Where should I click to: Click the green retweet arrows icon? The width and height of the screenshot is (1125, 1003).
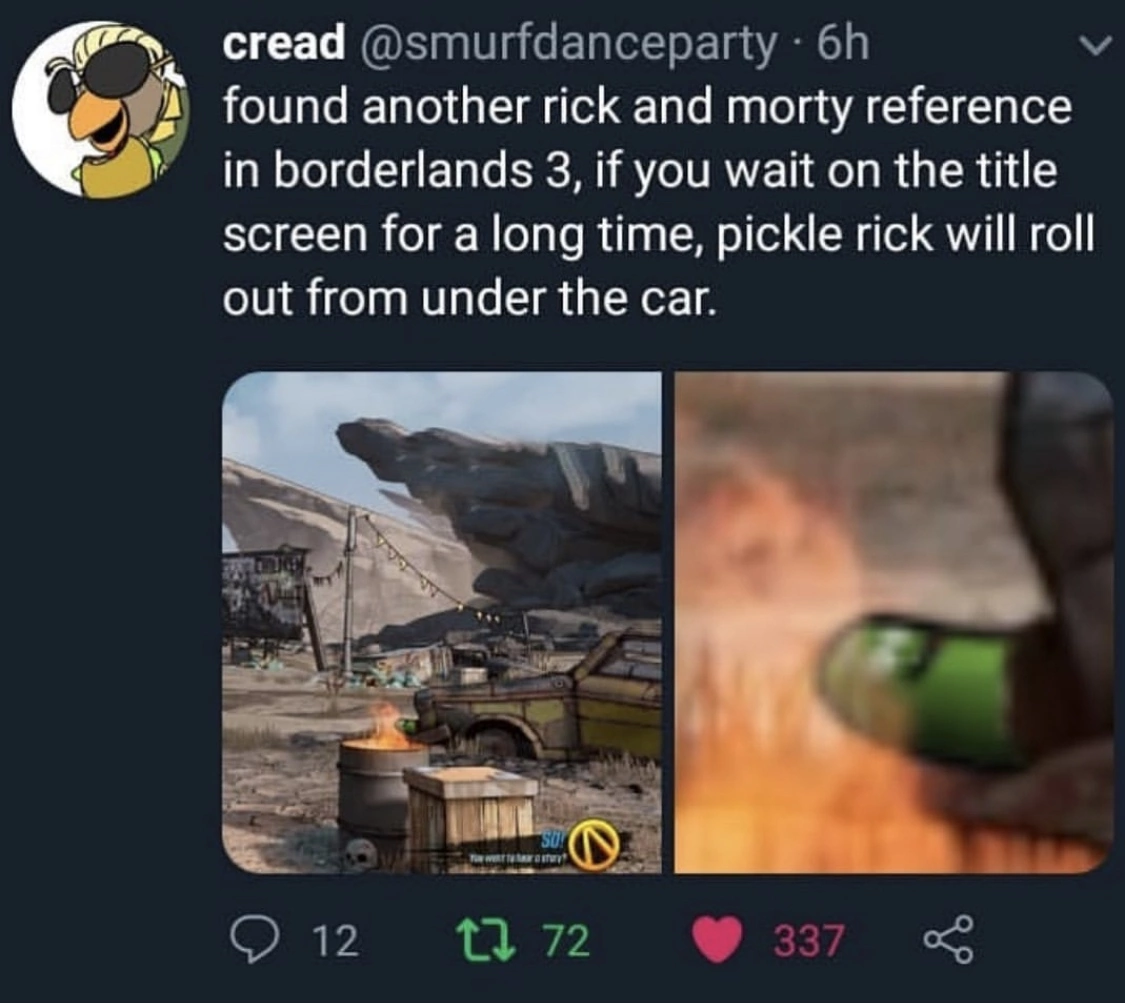487,940
